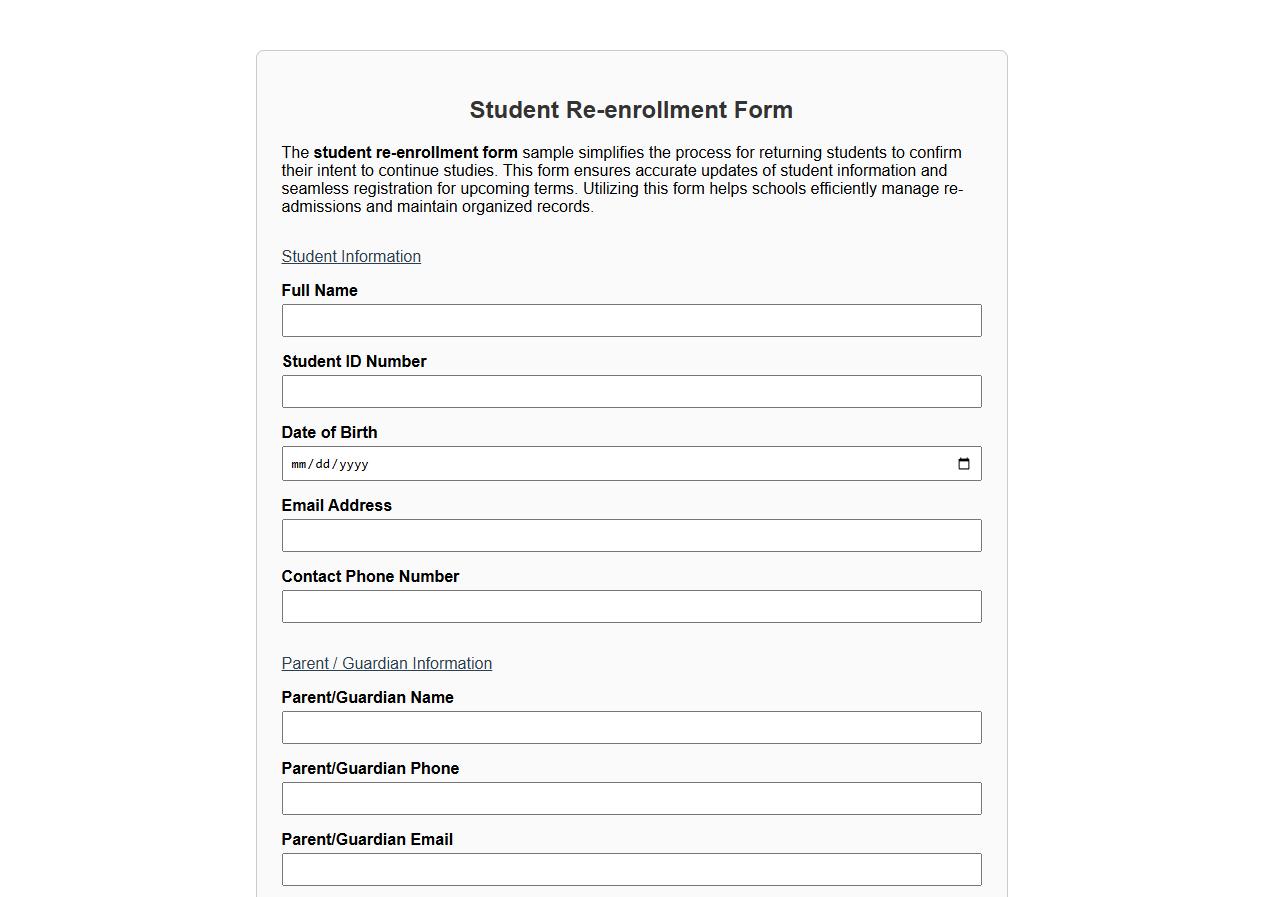Click the Contact Phone Number label
The image size is (1263, 897).
click(370, 576)
